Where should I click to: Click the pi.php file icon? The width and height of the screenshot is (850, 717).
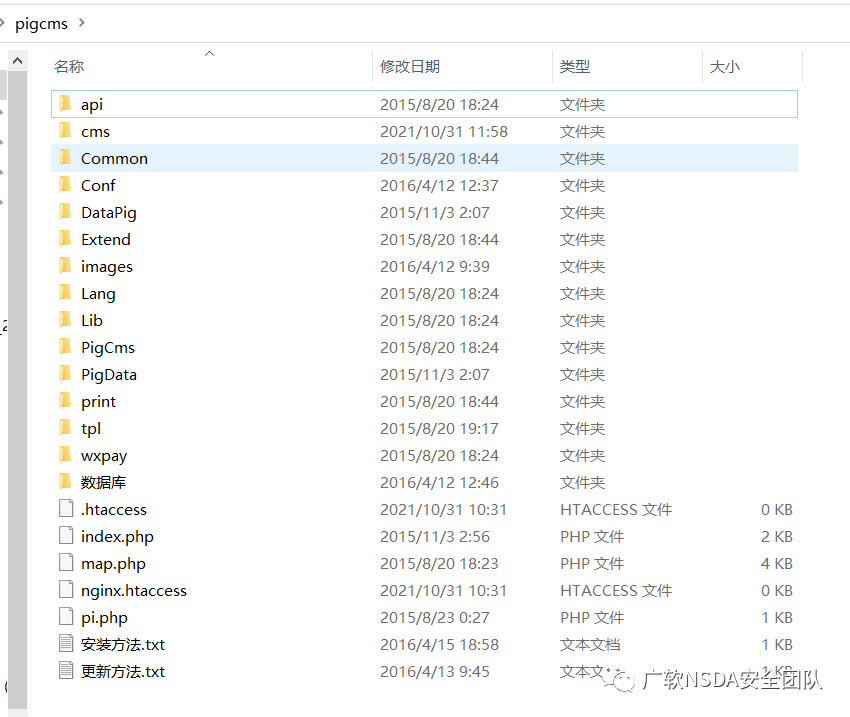point(66,616)
